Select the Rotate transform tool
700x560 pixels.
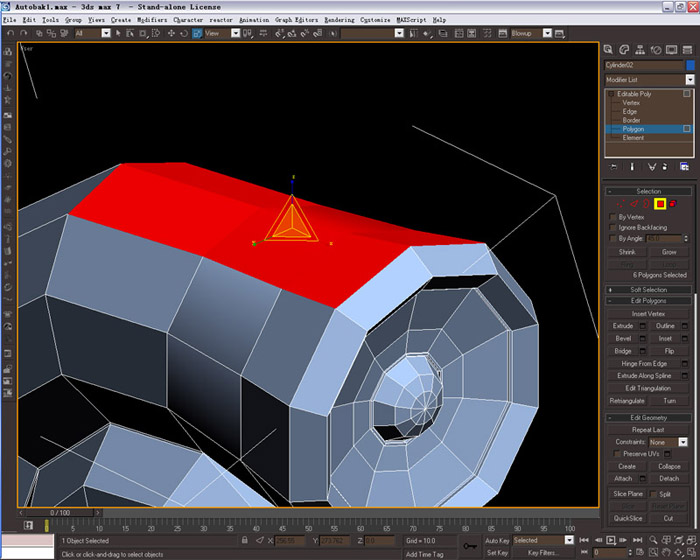point(183,33)
